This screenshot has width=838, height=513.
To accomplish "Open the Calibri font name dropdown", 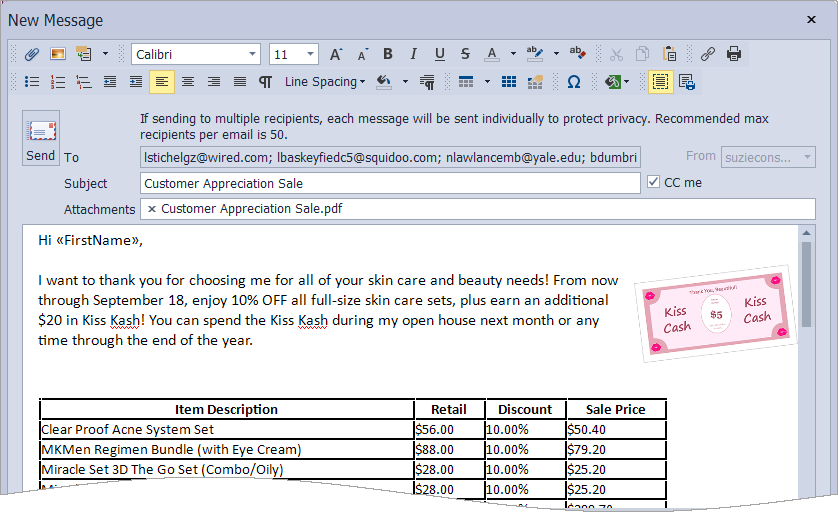I will pos(252,55).
